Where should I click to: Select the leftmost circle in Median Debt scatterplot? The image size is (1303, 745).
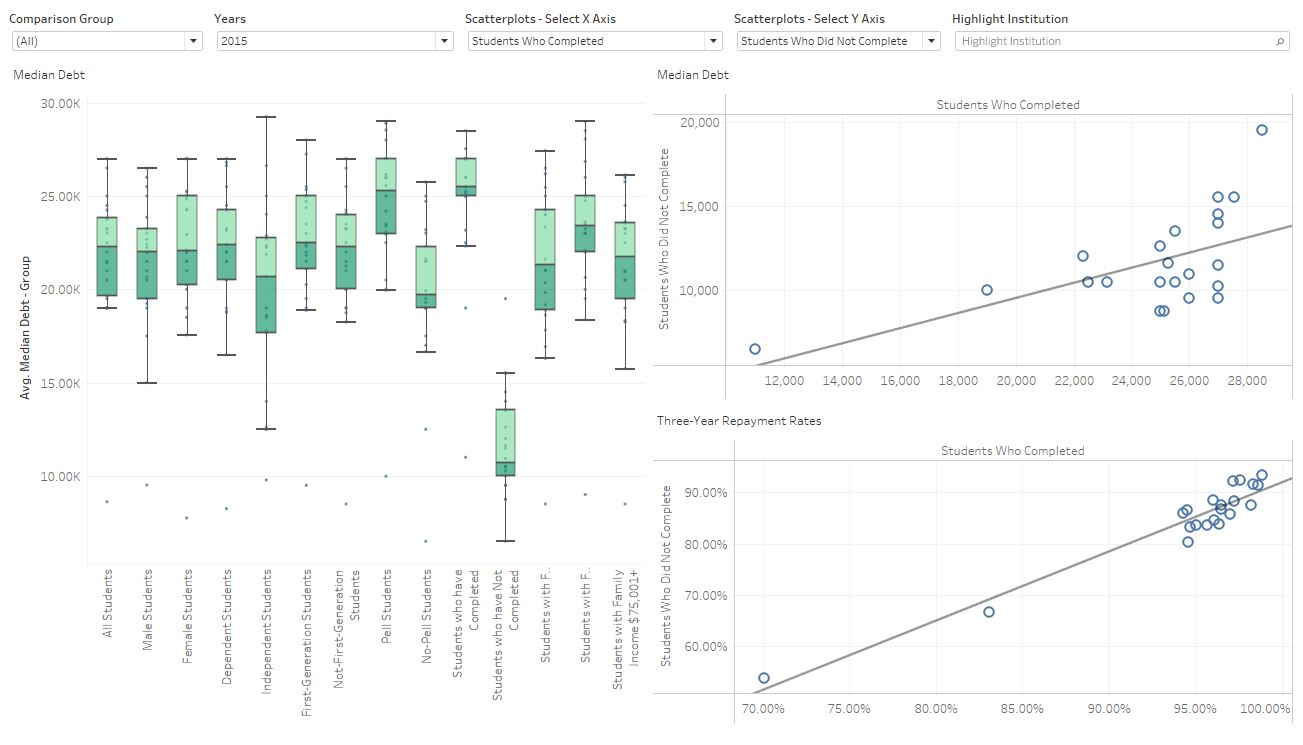coord(755,349)
